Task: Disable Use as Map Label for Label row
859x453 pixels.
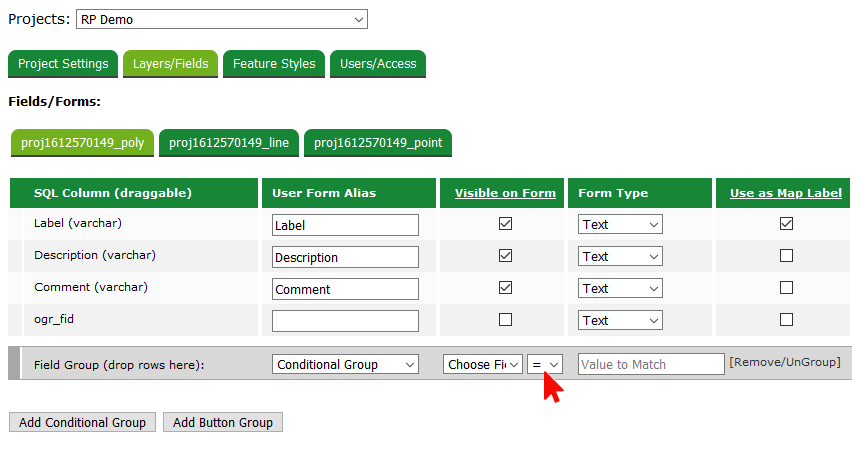Action: (786, 224)
